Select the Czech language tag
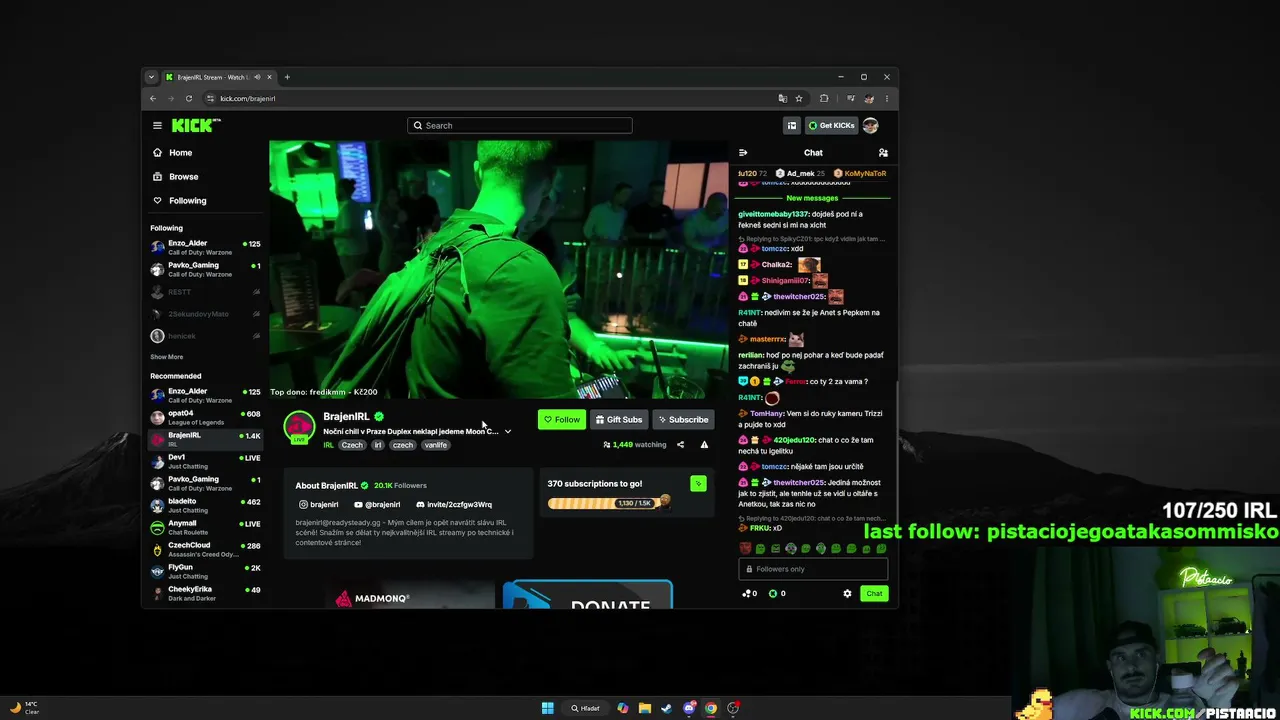Viewport: 1280px width, 720px height. (352, 445)
